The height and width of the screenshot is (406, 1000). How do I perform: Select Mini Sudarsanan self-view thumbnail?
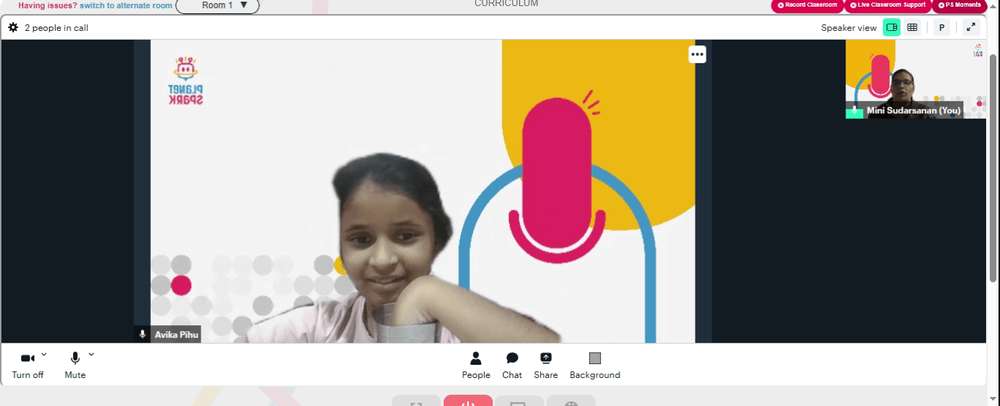pyautogui.click(x=915, y=79)
